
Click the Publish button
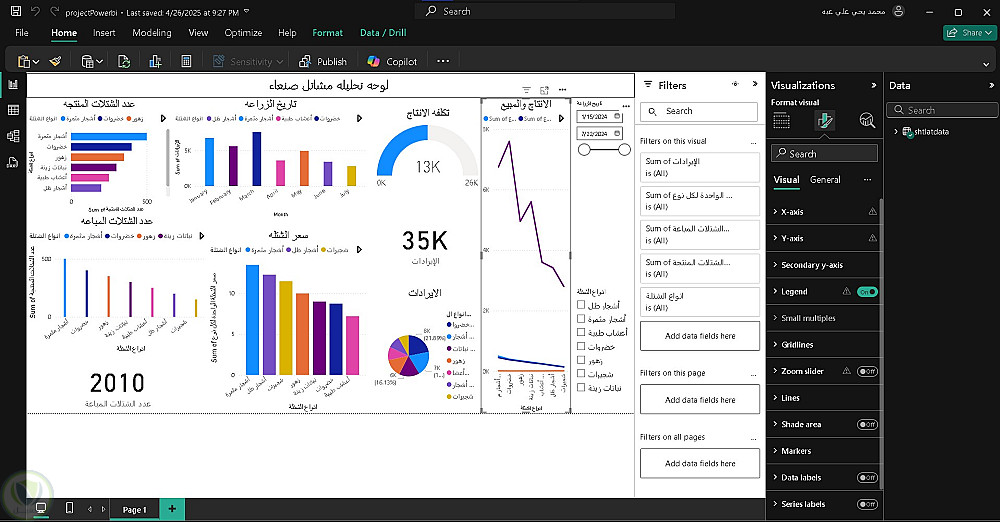pyautogui.click(x=323, y=61)
